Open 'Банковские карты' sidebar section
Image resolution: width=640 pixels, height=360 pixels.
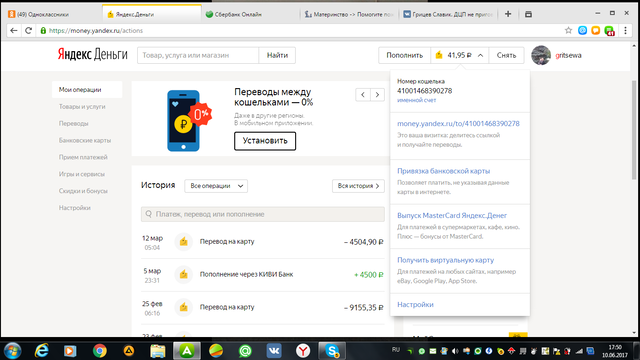point(85,140)
